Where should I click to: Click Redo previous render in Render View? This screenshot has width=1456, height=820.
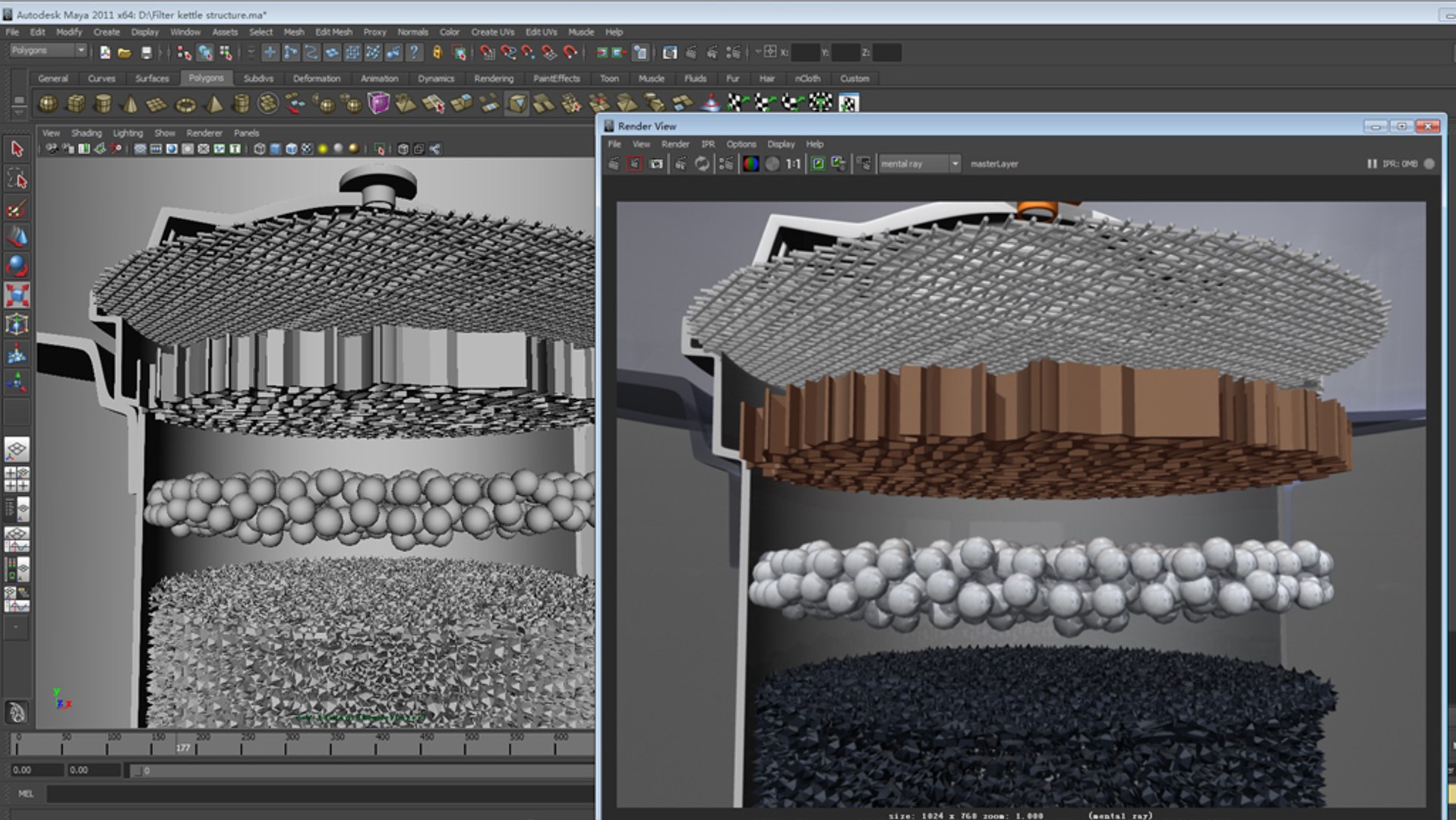(614, 164)
